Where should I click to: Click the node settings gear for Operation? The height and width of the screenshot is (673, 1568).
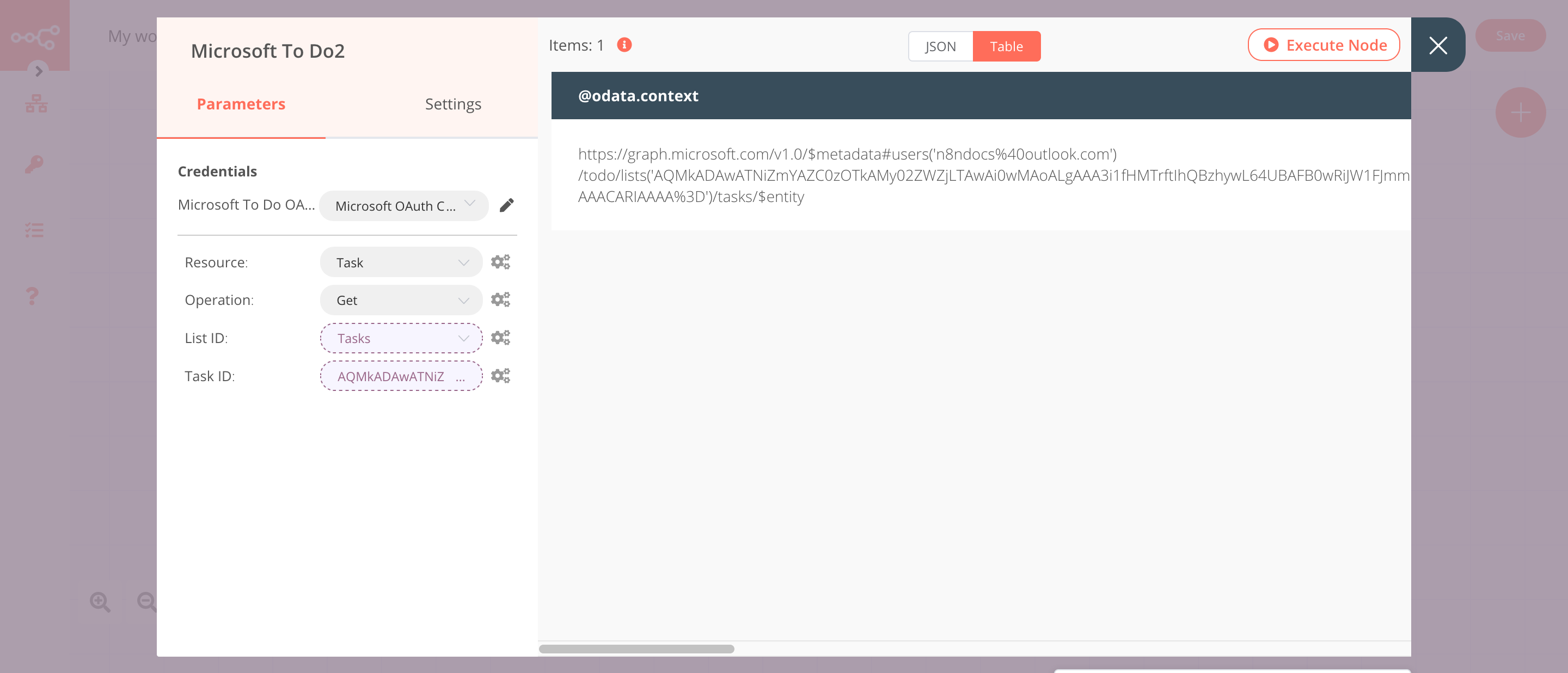pos(500,299)
